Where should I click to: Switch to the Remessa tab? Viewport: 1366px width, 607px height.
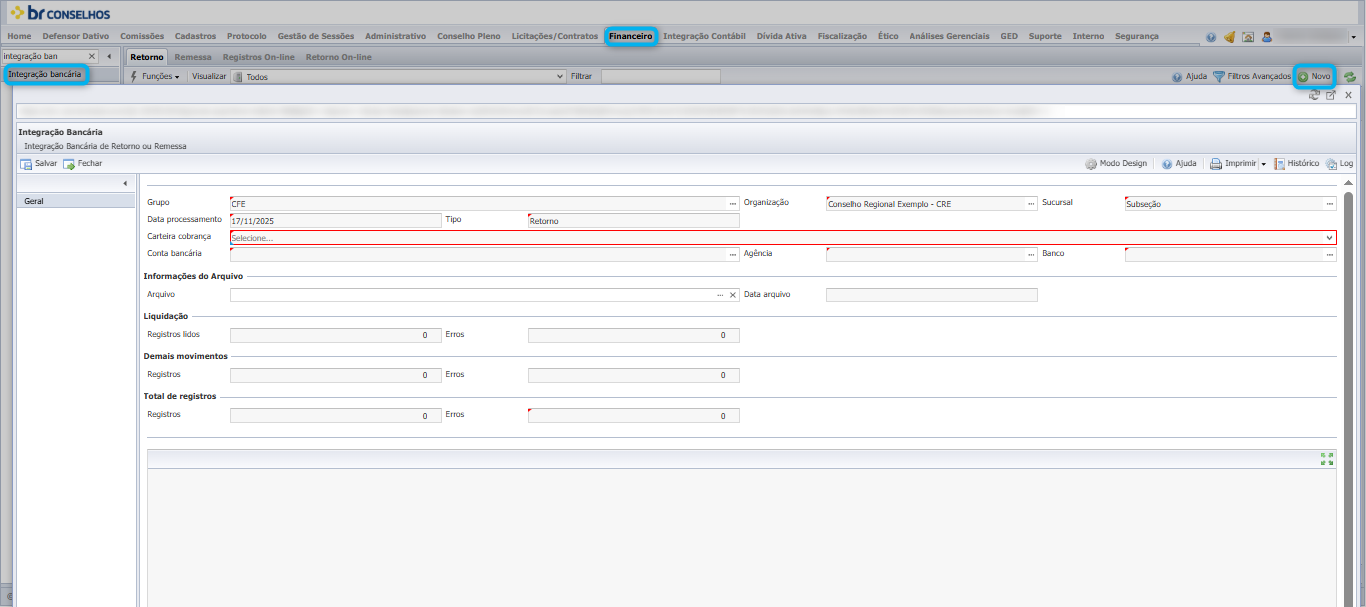point(193,57)
